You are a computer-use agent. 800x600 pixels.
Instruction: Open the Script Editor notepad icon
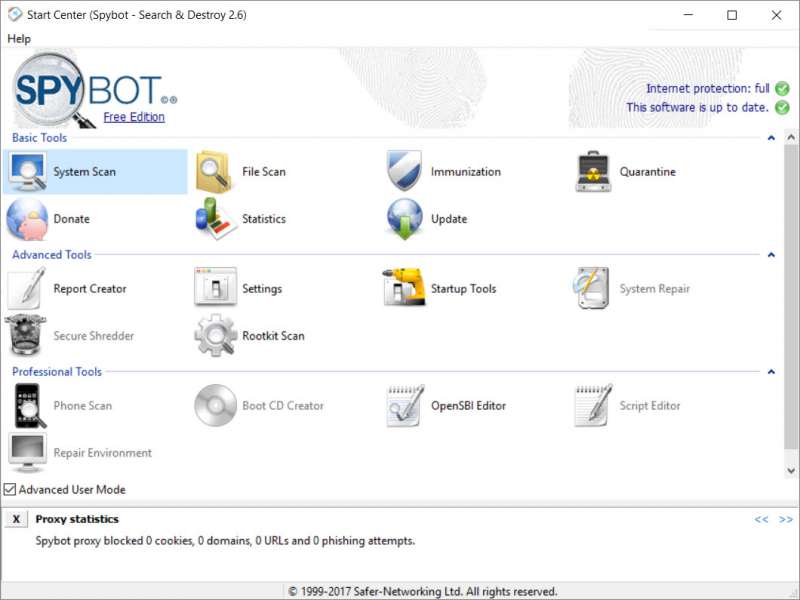coord(593,406)
